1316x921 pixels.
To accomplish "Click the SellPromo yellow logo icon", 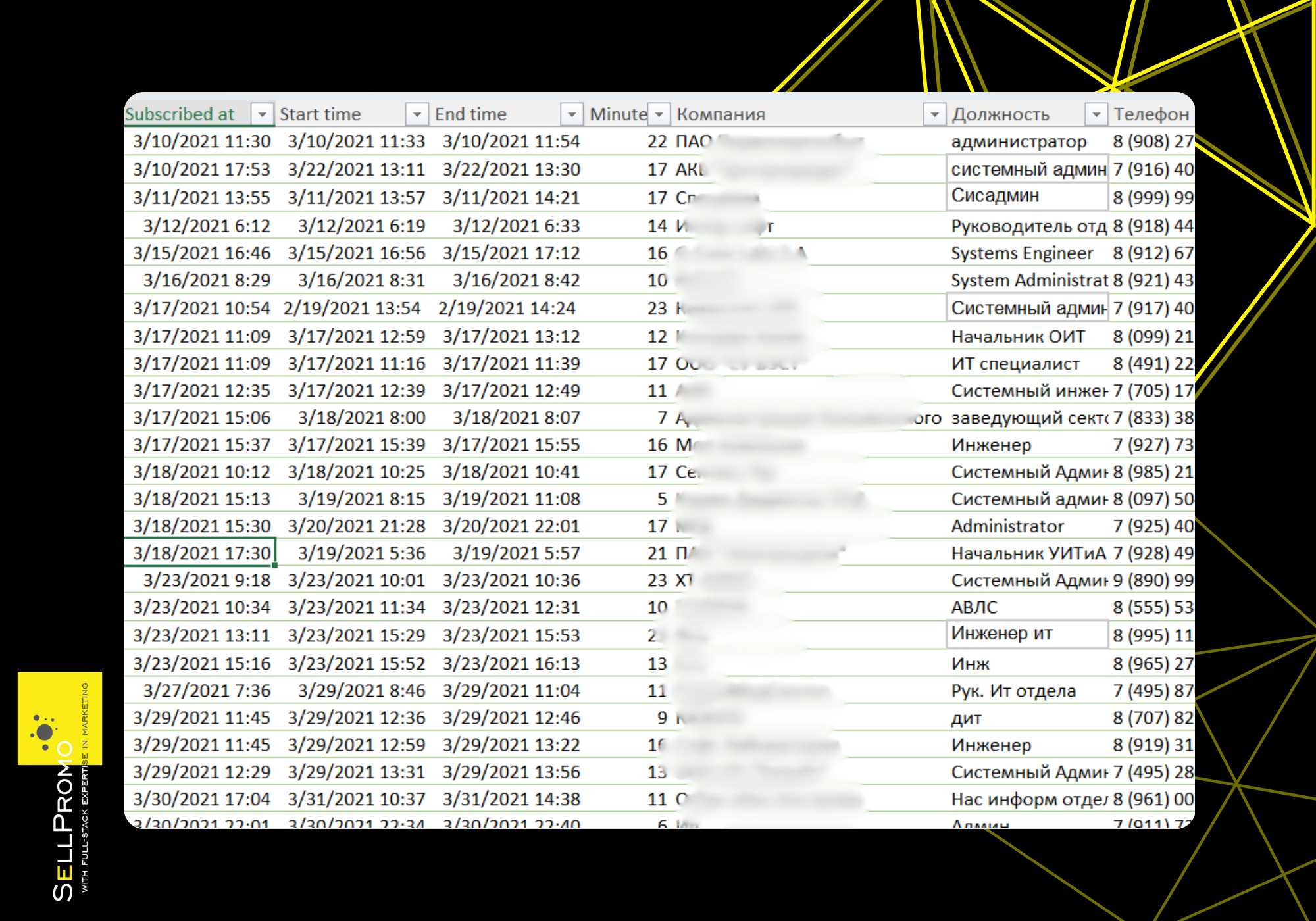I will 45,732.
